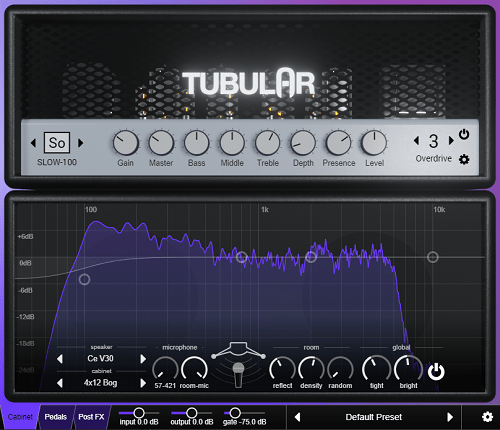
Task: Click the bright global knob
Action: click(408, 369)
